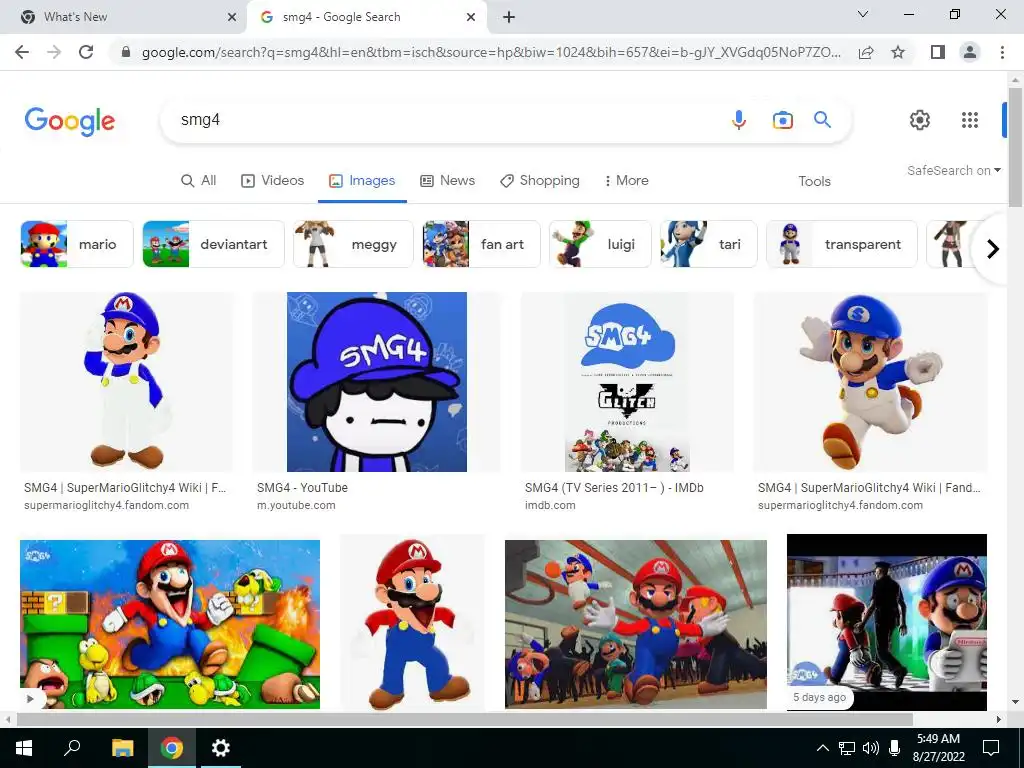Open the tab search chevron

point(863,14)
